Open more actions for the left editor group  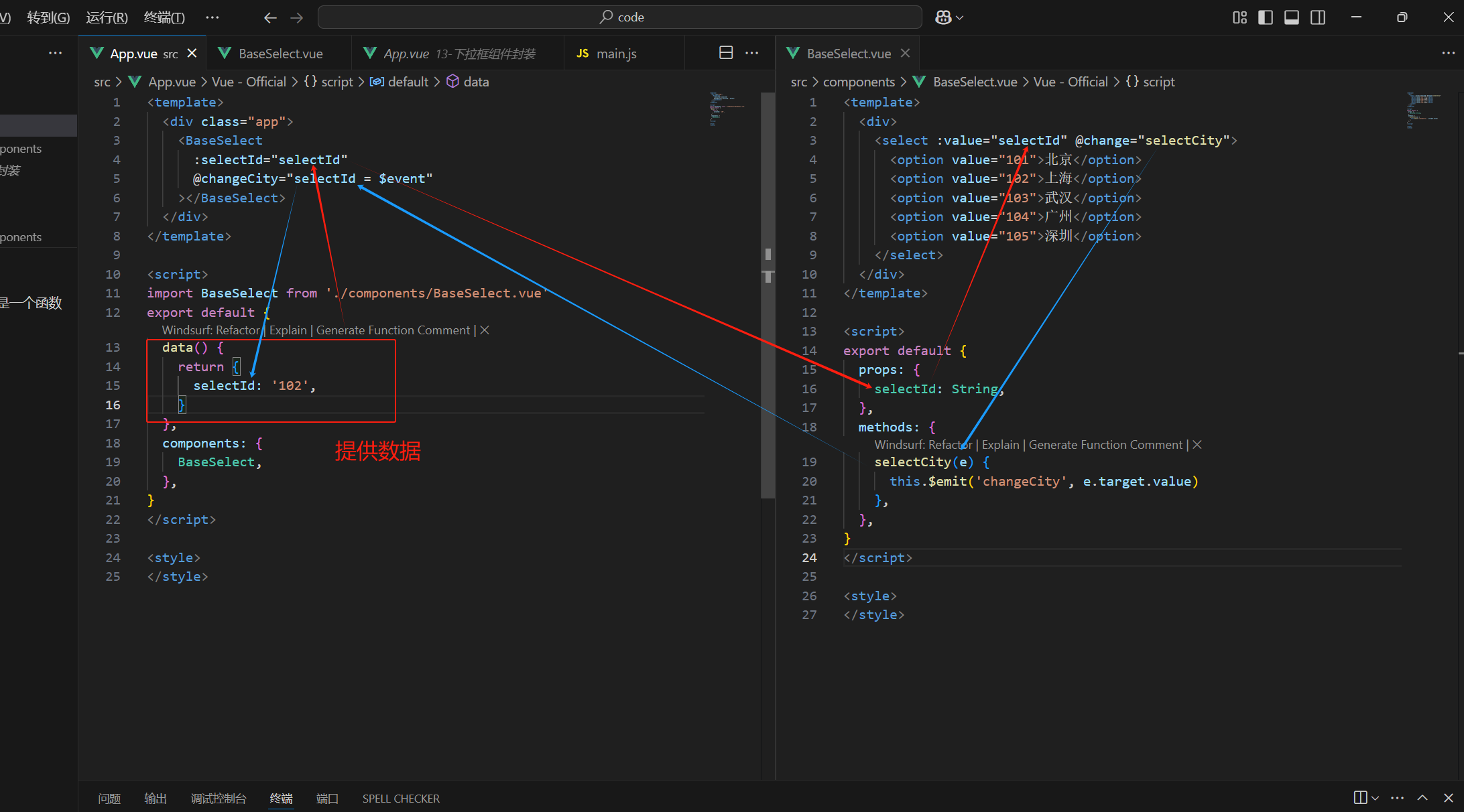click(752, 53)
